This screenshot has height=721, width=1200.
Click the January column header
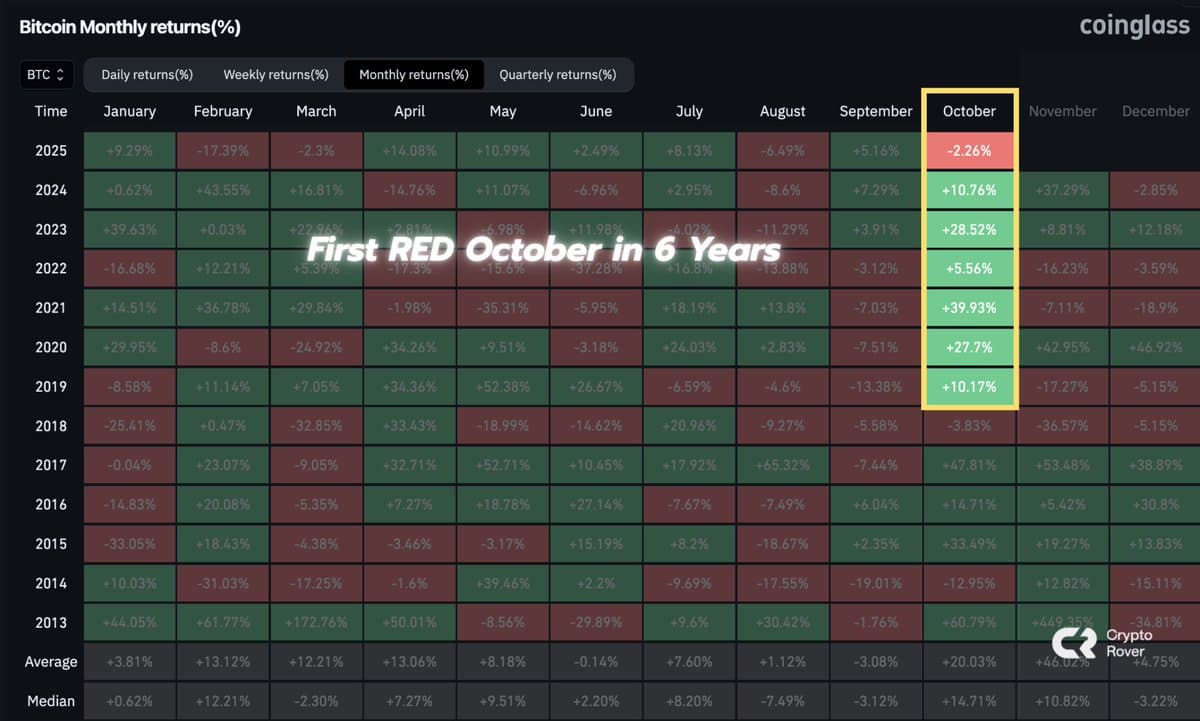[x=129, y=111]
